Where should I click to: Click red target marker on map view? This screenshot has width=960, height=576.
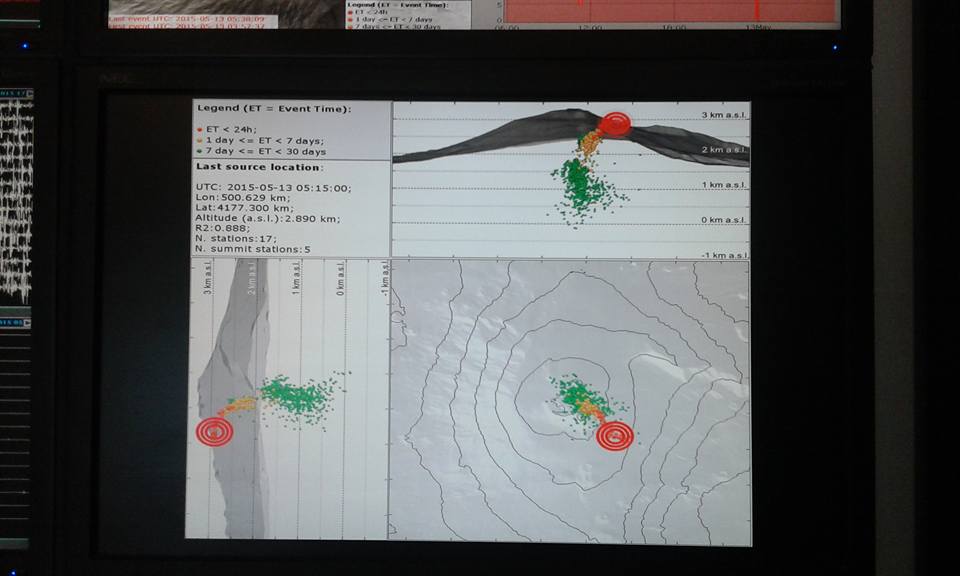click(614, 436)
